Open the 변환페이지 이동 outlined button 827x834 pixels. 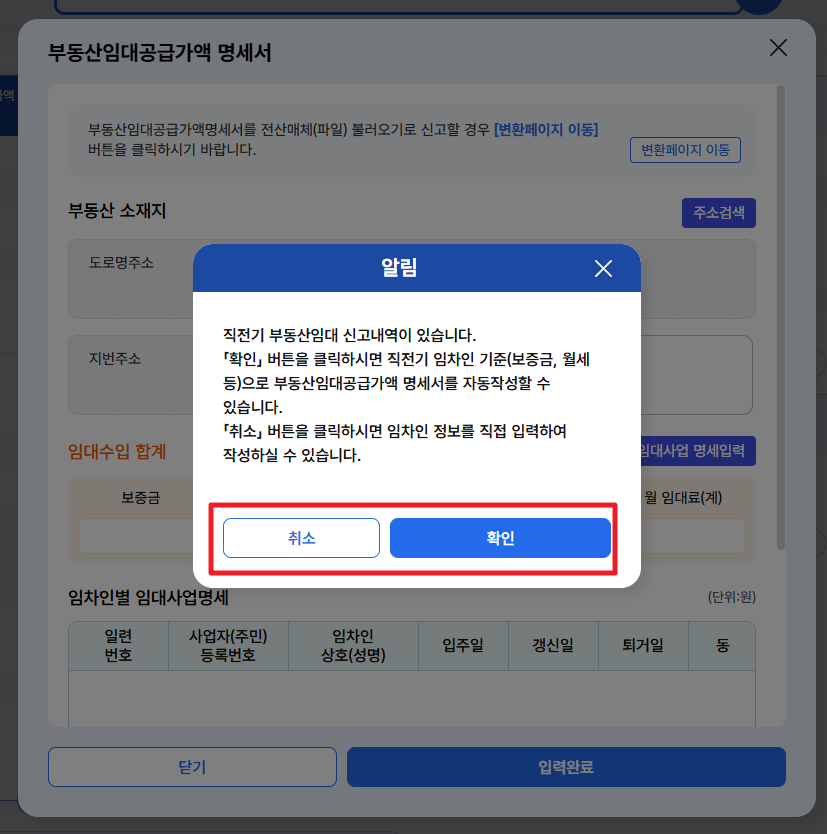pyautogui.click(x=685, y=150)
